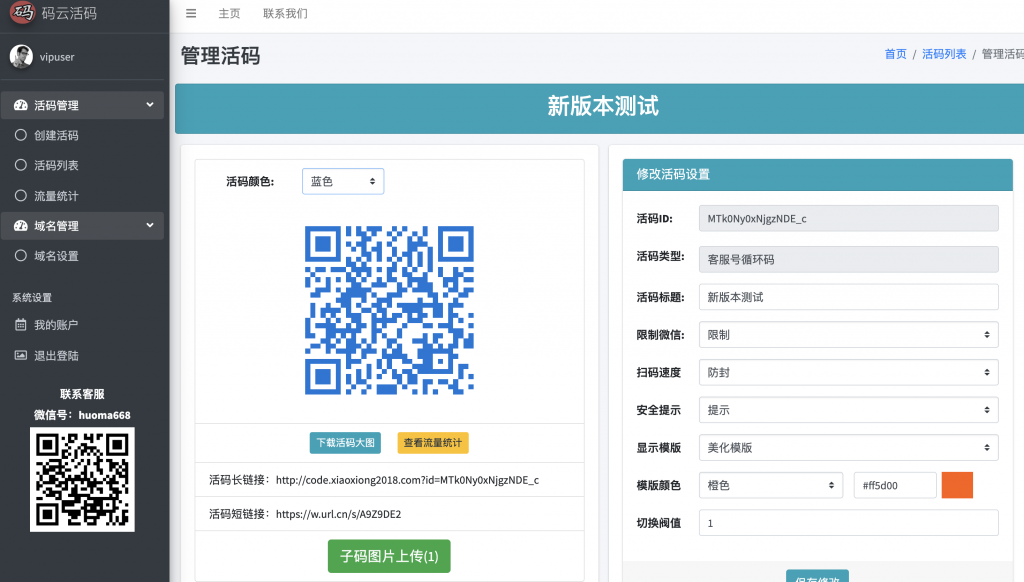Collapse the 活码管理 menu chevron
Screen dimensions: 1024x582
[150, 105]
